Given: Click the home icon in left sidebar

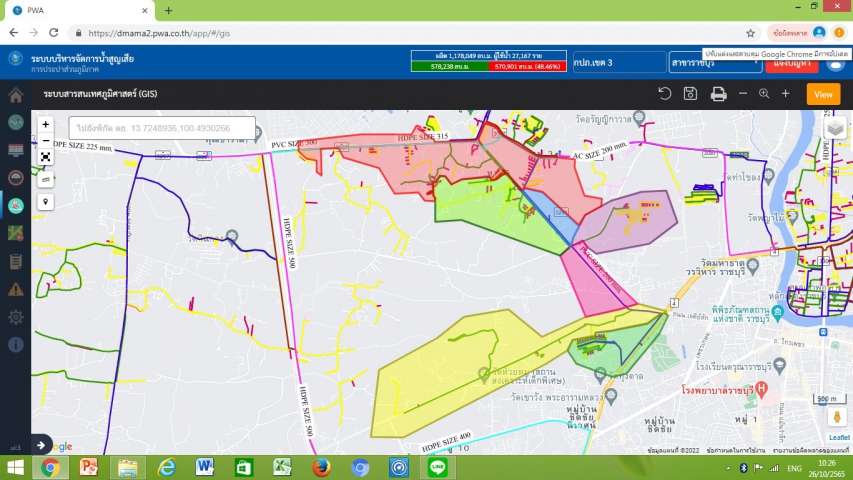Looking at the screenshot, I should pos(15,96).
